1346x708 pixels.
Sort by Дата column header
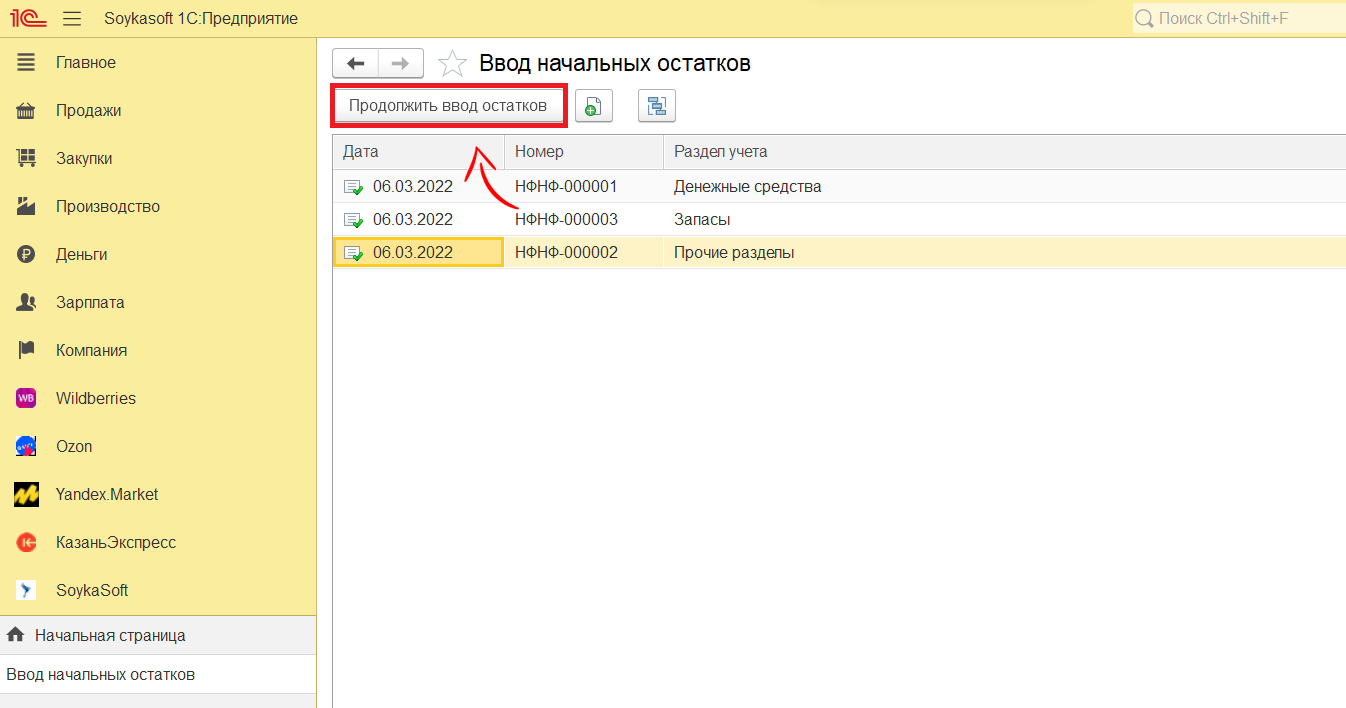click(x=418, y=152)
